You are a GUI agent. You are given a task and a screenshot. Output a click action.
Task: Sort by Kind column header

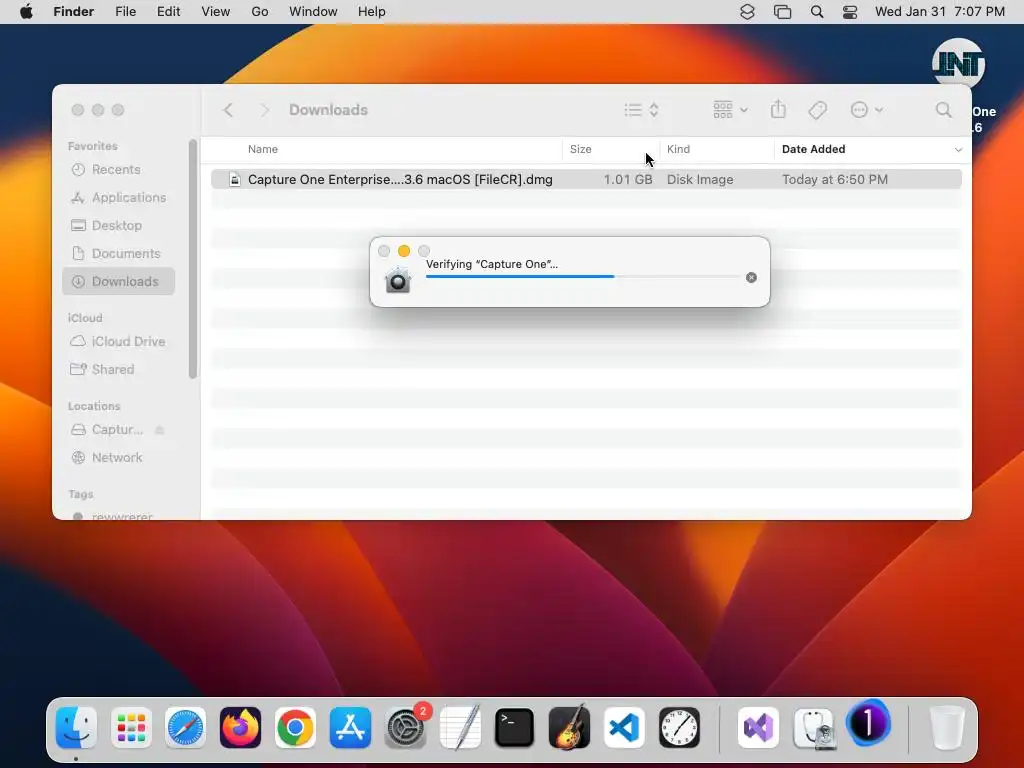click(679, 149)
